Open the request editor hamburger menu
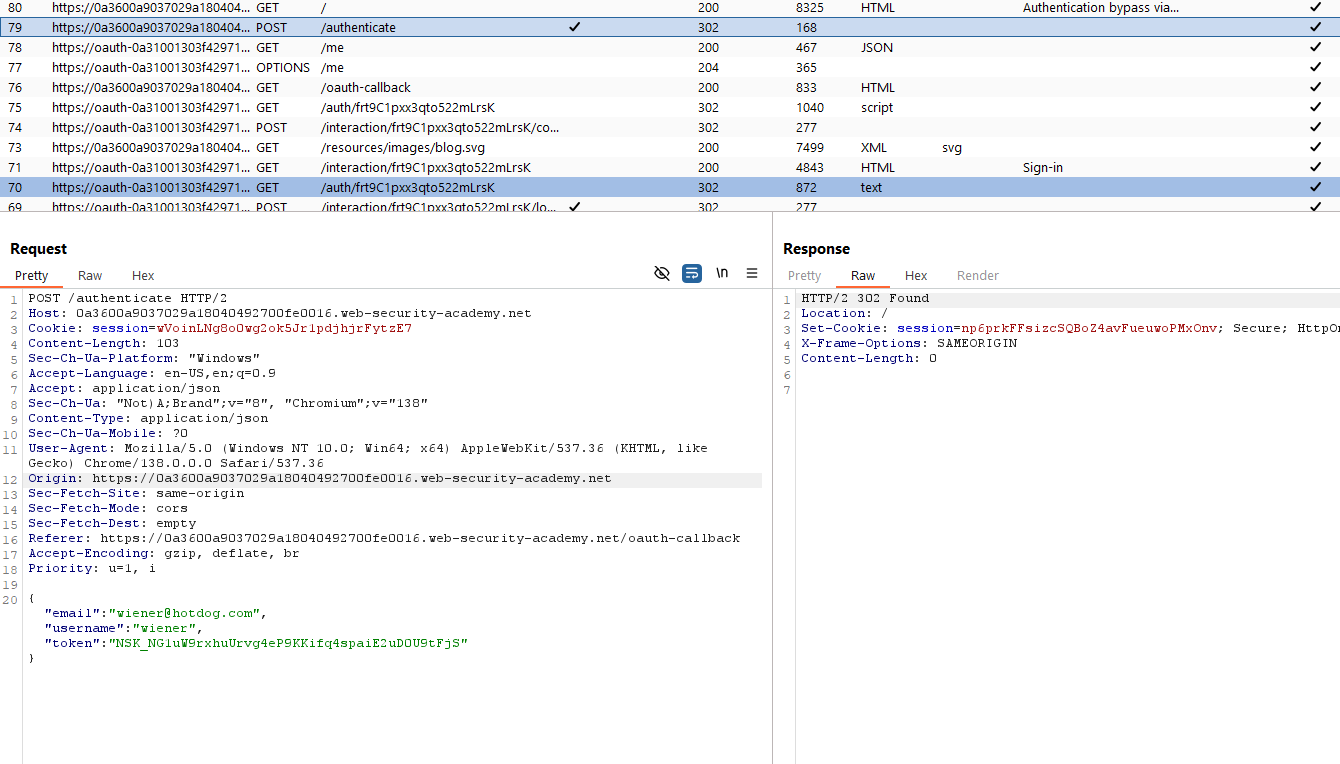1340x764 pixels. [x=752, y=273]
